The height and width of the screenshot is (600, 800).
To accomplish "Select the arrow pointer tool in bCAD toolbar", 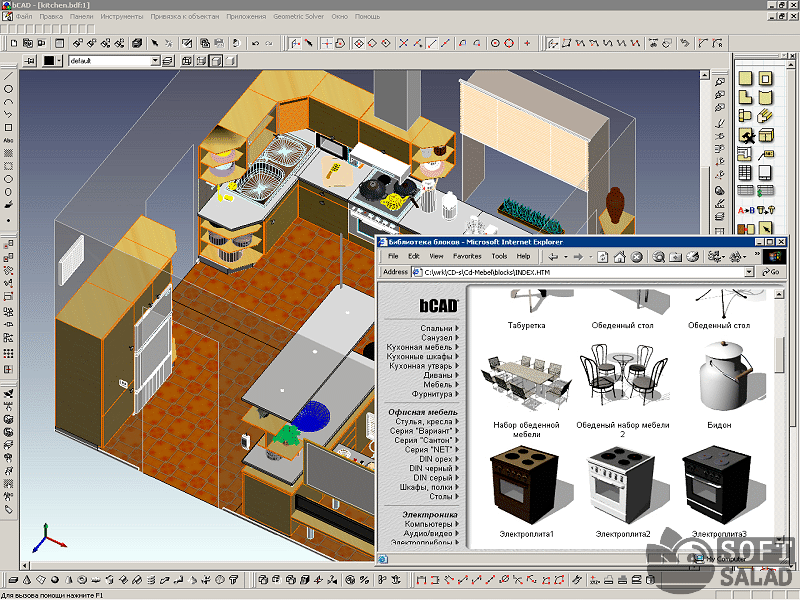I will [x=155, y=43].
